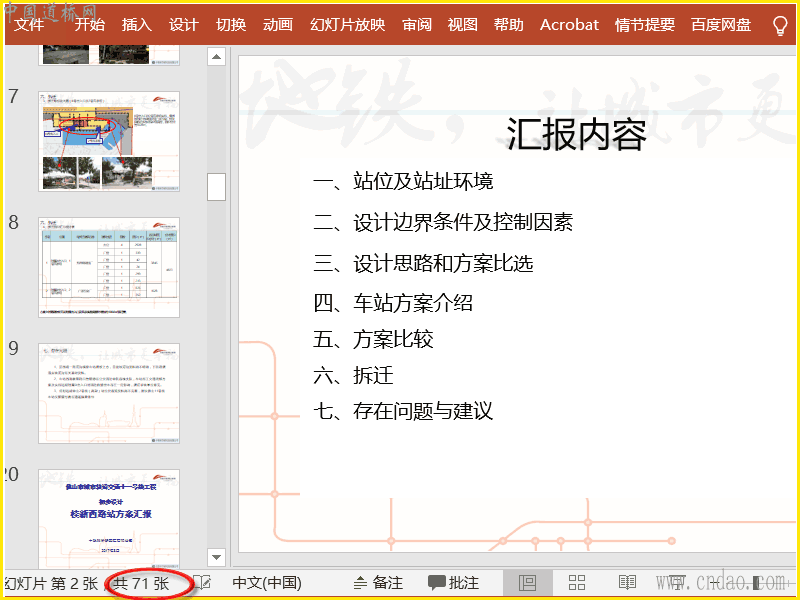Image resolution: width=800 pixels, height=600 pixels.
Task: Switch to the 动画 tab
Action: click(x=278, y=24)
